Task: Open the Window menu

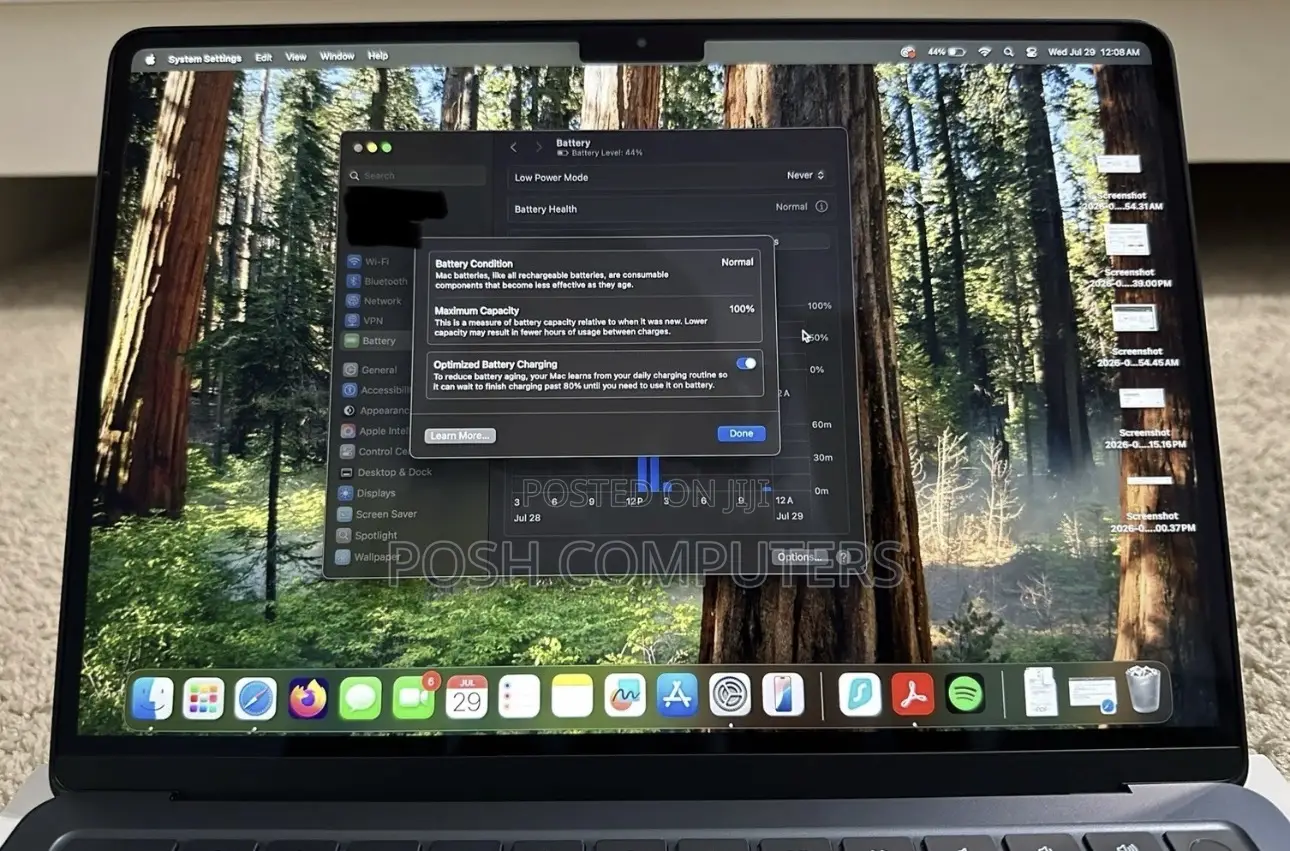Action: point(337,57)
